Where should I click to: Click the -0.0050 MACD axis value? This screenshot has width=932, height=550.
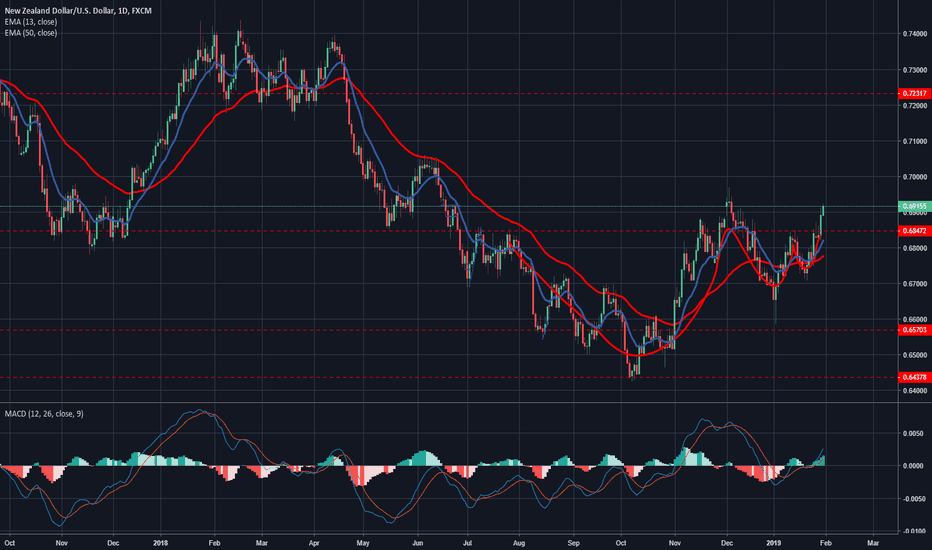click(912, 499)
